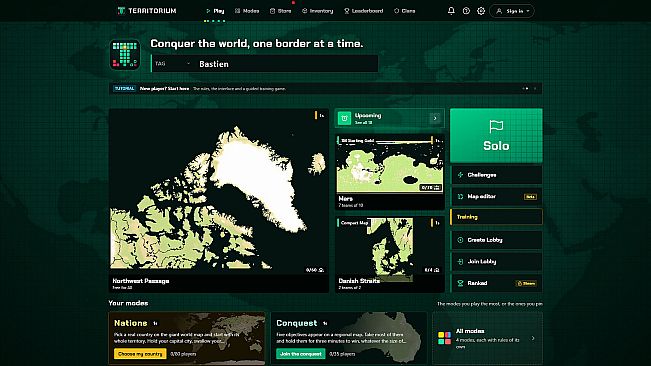Click the Solo flag icon
Viewport: 651px width, 366px height.
click(496, 126)
